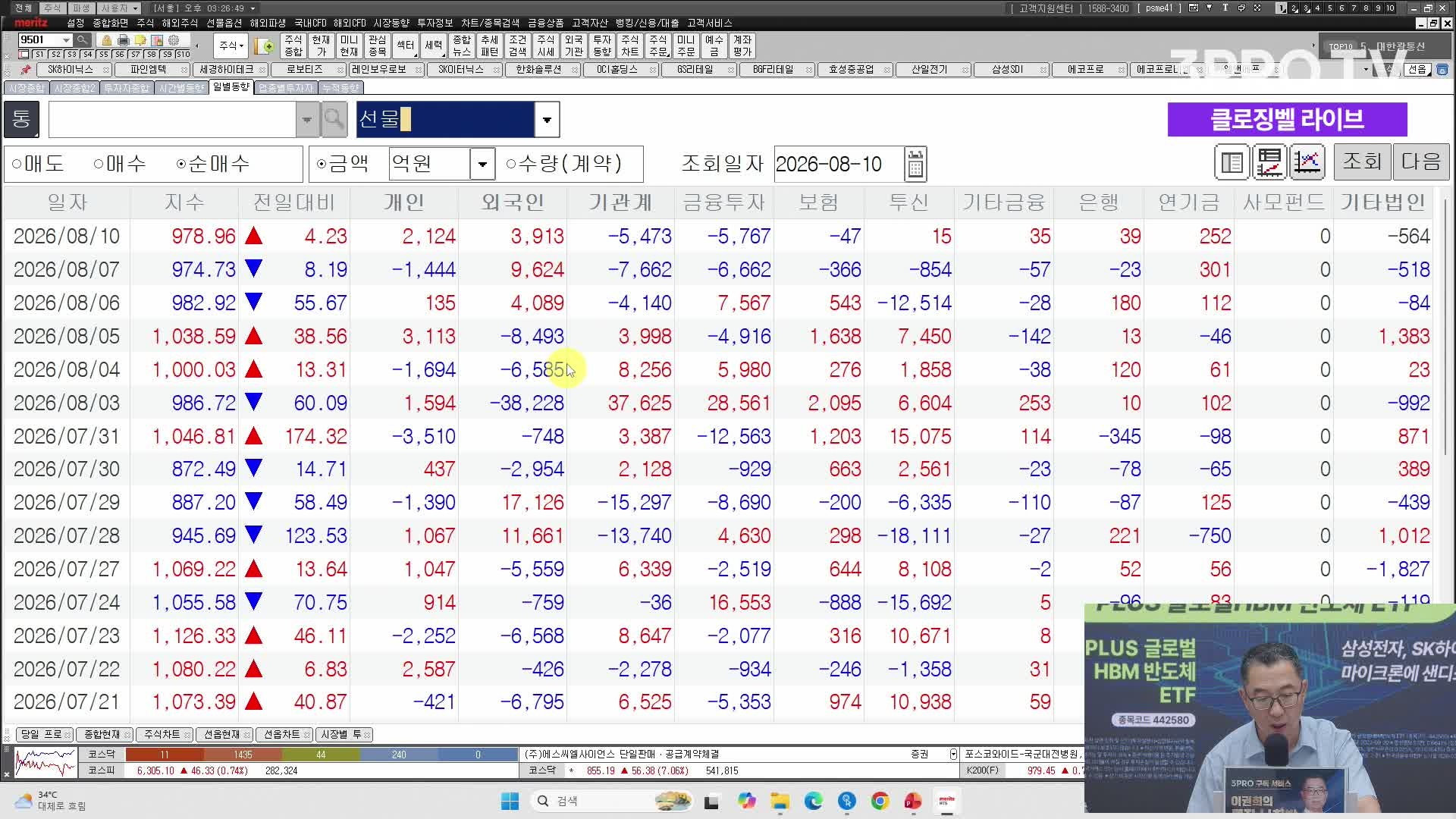Click the 조회일자 date input field

point(839,164)
